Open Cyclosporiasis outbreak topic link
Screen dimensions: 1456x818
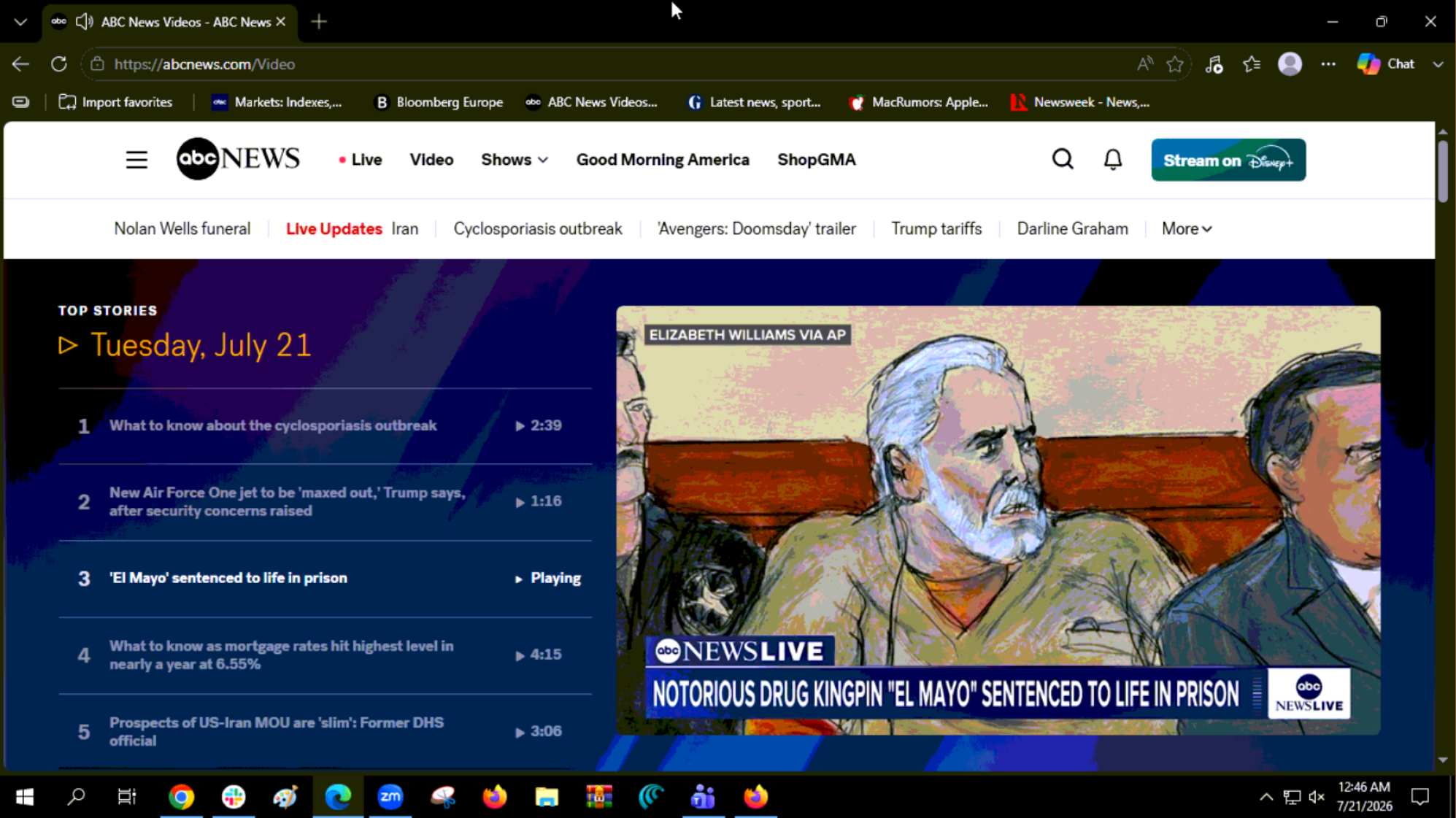pyautogui.click(x=538, y=229)
